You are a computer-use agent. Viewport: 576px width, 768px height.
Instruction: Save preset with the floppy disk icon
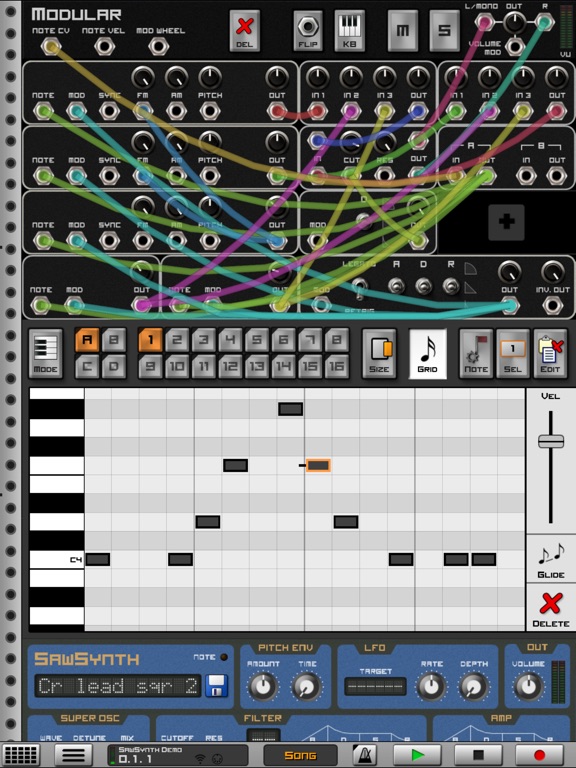pyautogui.click(x=216, y=686)
